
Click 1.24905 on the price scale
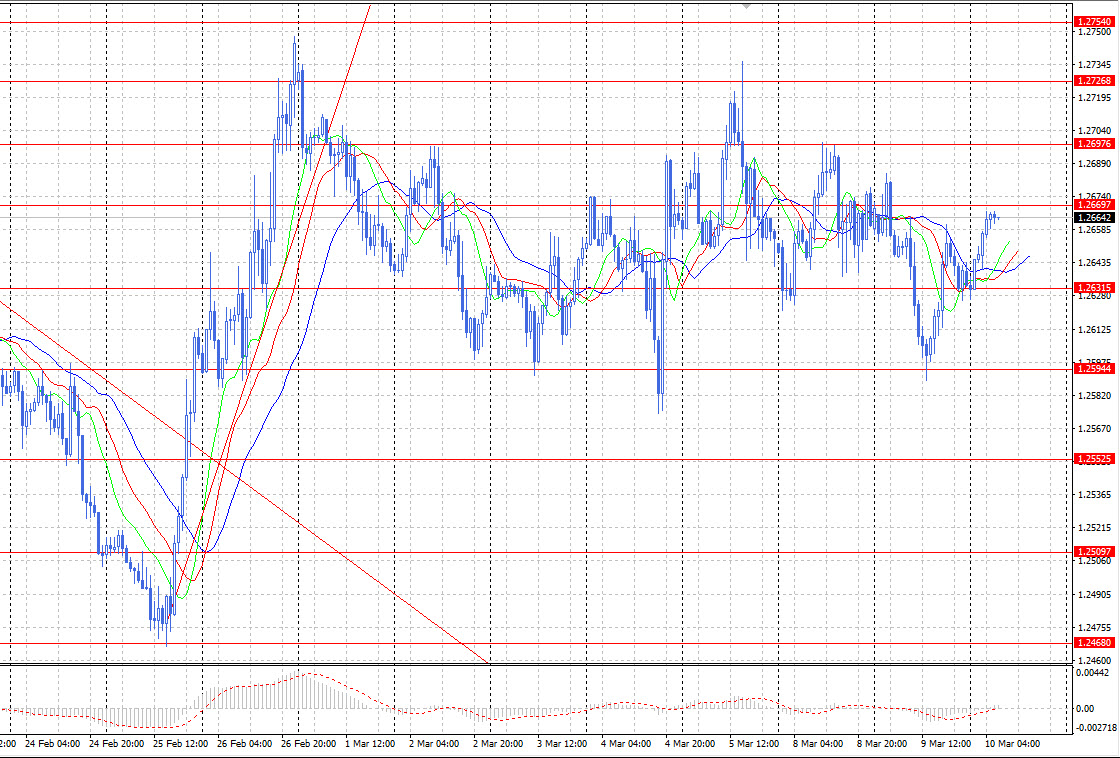(1094, 594)
